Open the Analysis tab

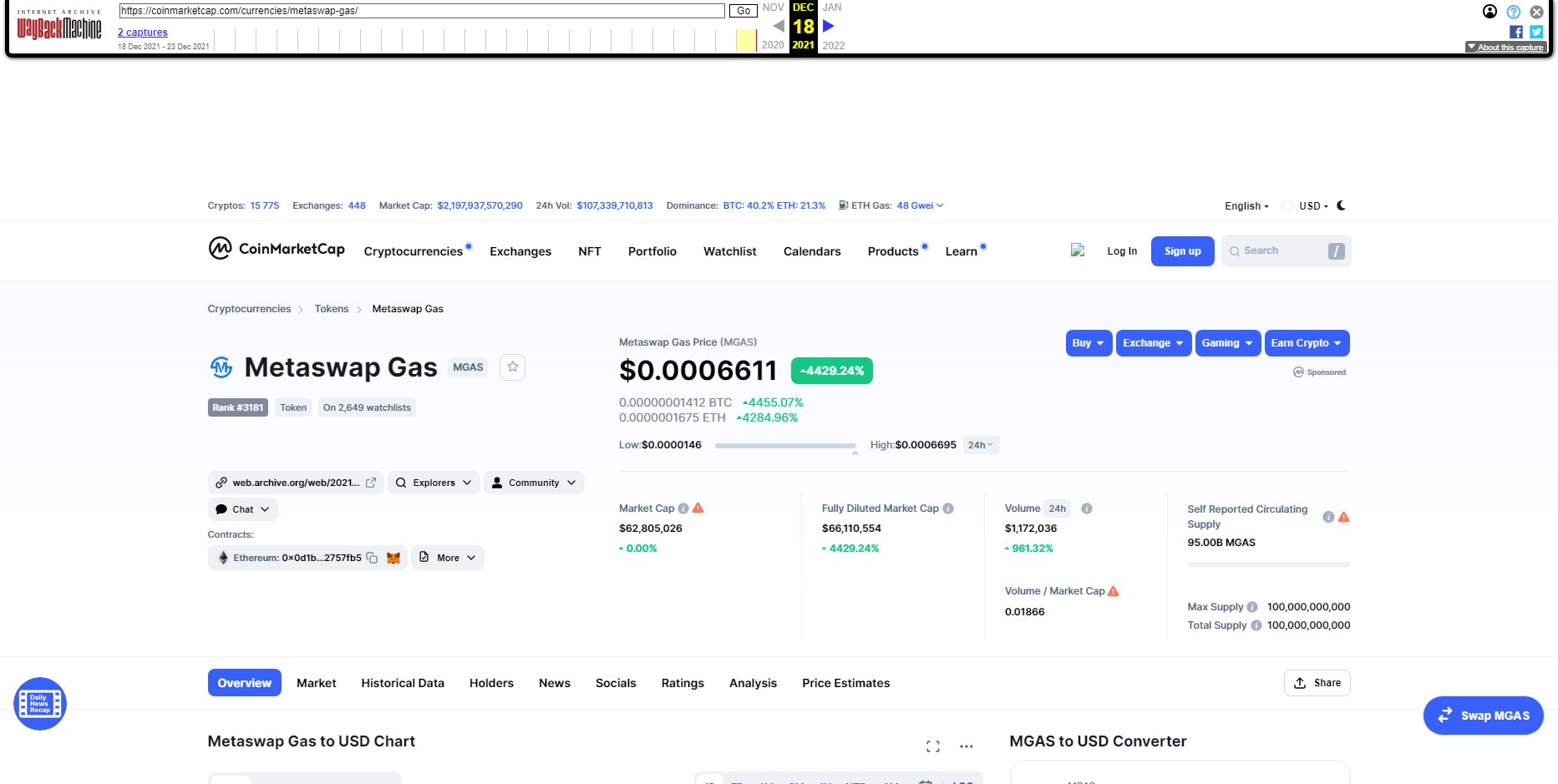753,683
